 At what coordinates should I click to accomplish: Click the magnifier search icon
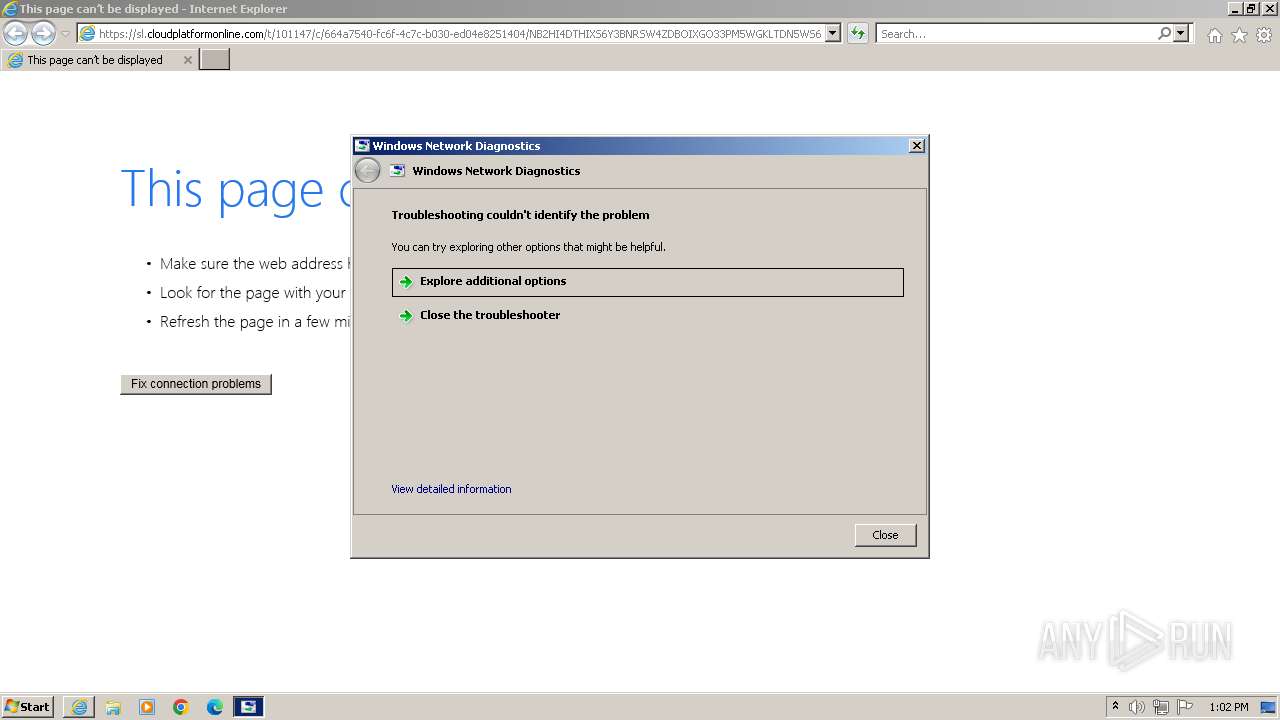1164,34
